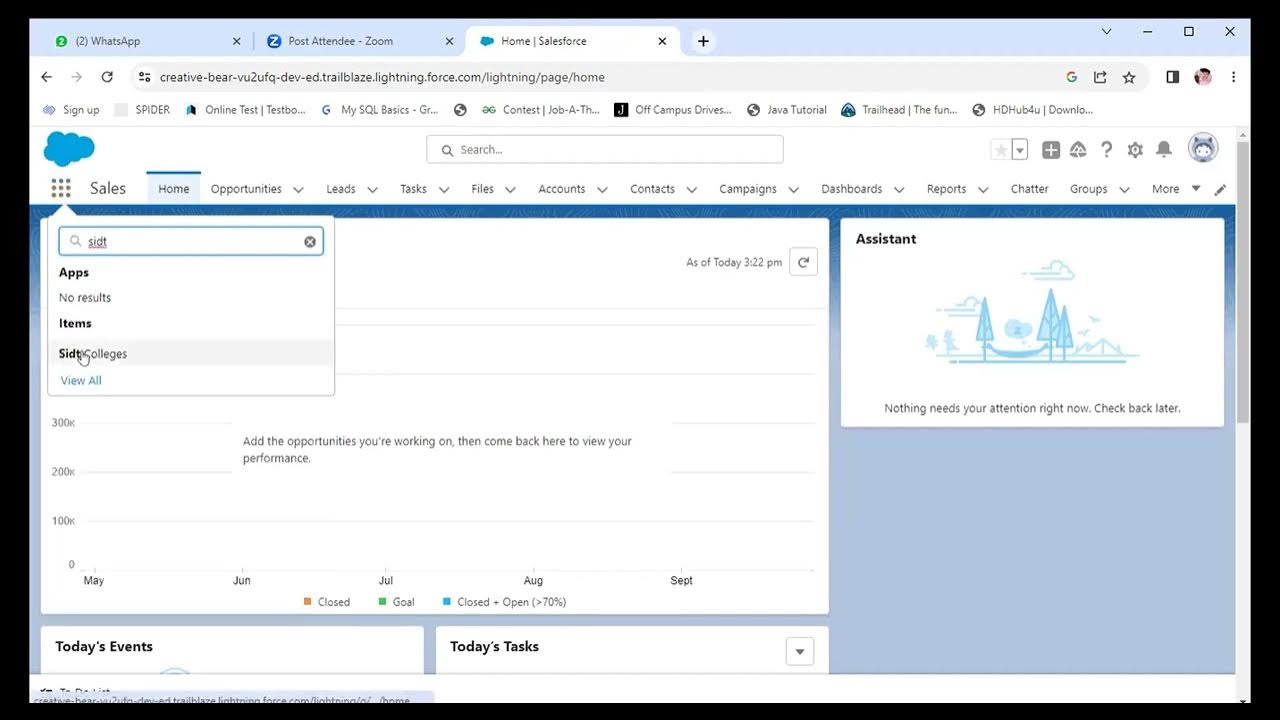Expand the Dashboards tab chevron
The height and width of the screenshot is (720, 1280).
pyautogui.click(x=899, y=189)
